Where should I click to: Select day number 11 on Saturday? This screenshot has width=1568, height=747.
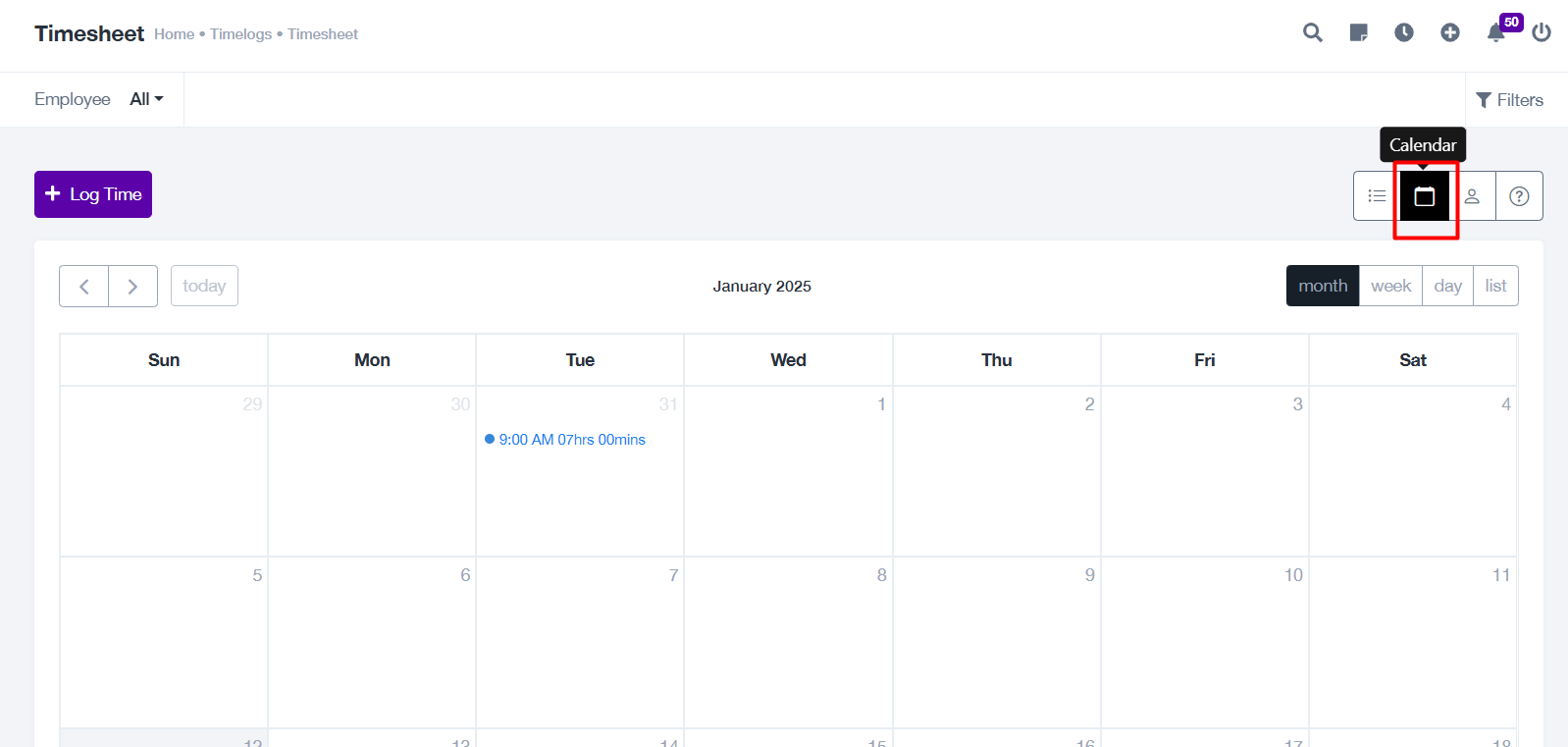[1501, 575]
